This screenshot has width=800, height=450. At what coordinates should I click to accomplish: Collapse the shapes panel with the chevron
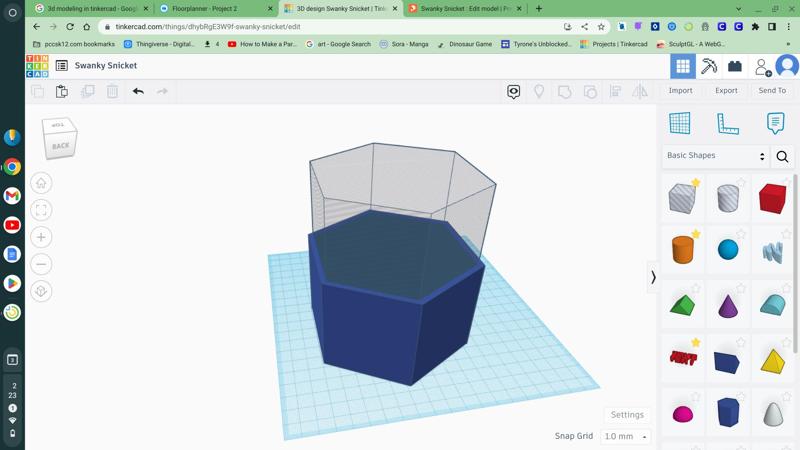tap(653, 277)
